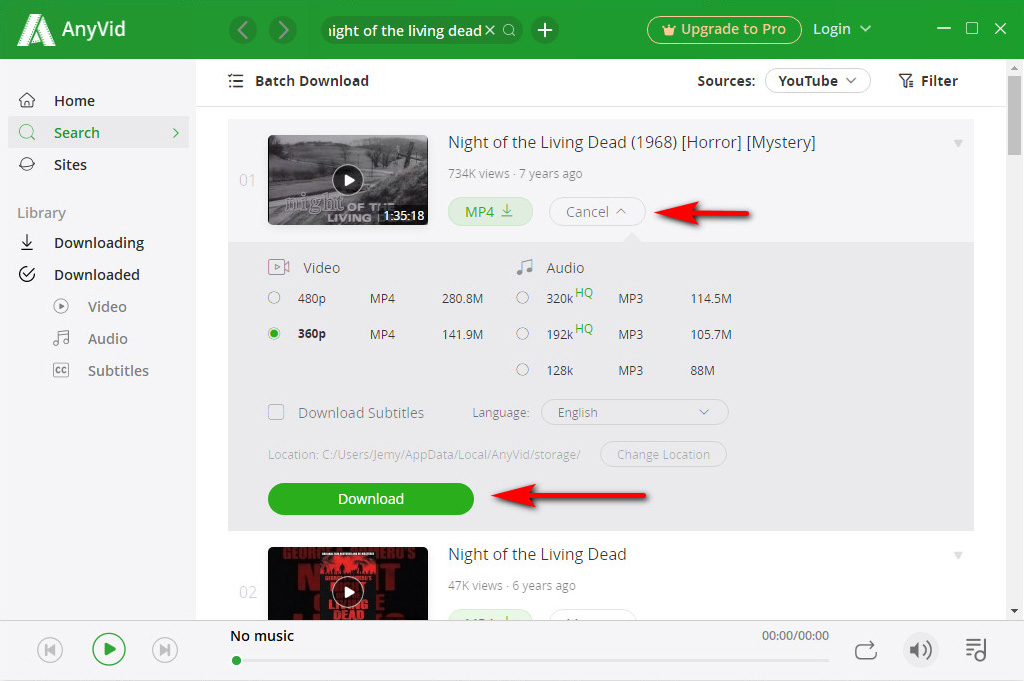
Task: Collapse options with Cancel button
Action: (x=597, y=212)
